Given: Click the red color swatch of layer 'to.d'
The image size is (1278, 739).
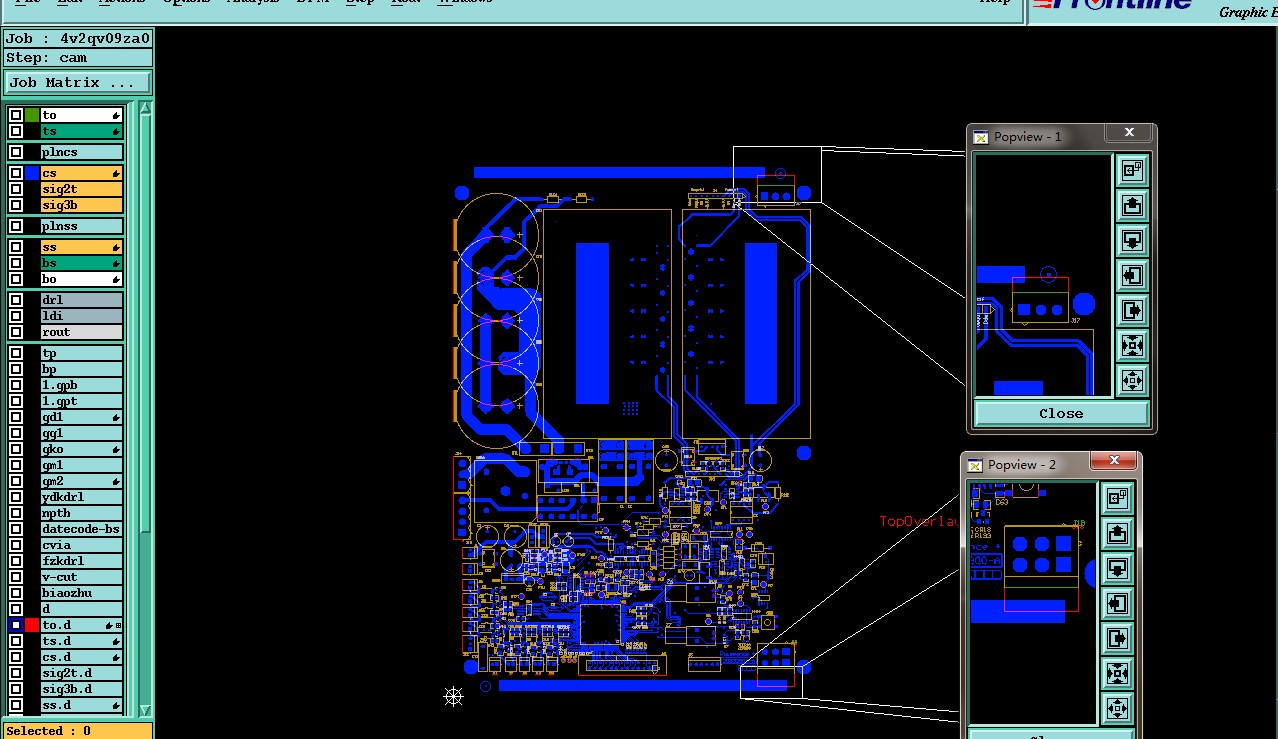Looking at the screenshot, I should coord(32,625).
